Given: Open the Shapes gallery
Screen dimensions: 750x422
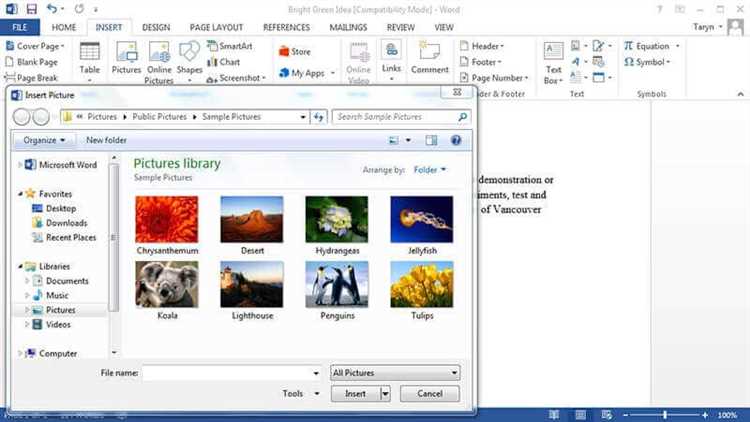Looking at the screenshot, I should (x=189, y=58).
